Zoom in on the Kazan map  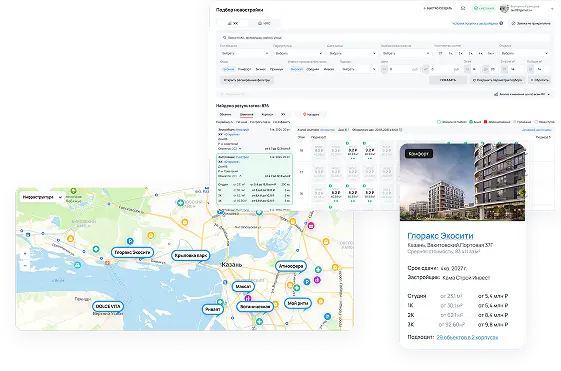(x=25, y=254)
